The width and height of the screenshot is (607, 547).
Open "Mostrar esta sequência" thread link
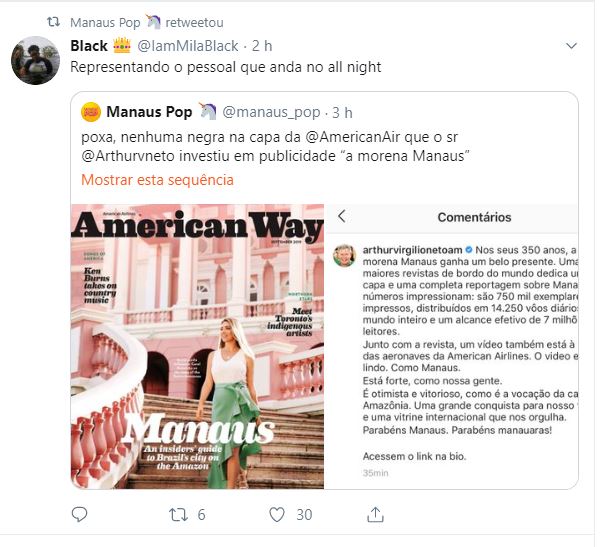[x=158, y=180]
